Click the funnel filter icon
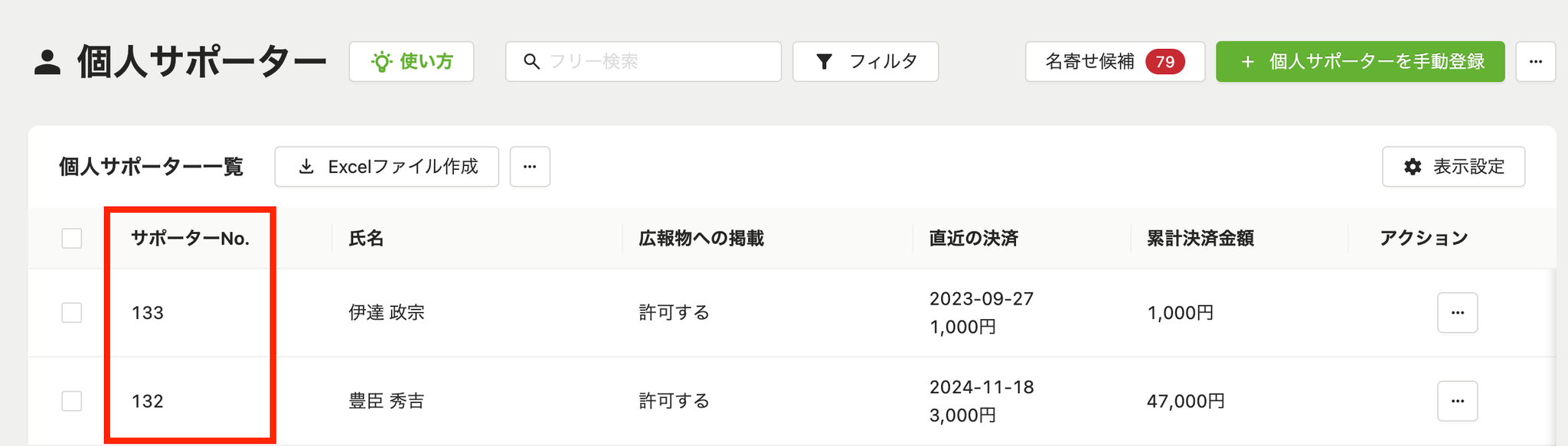 (x=824, y=61)
